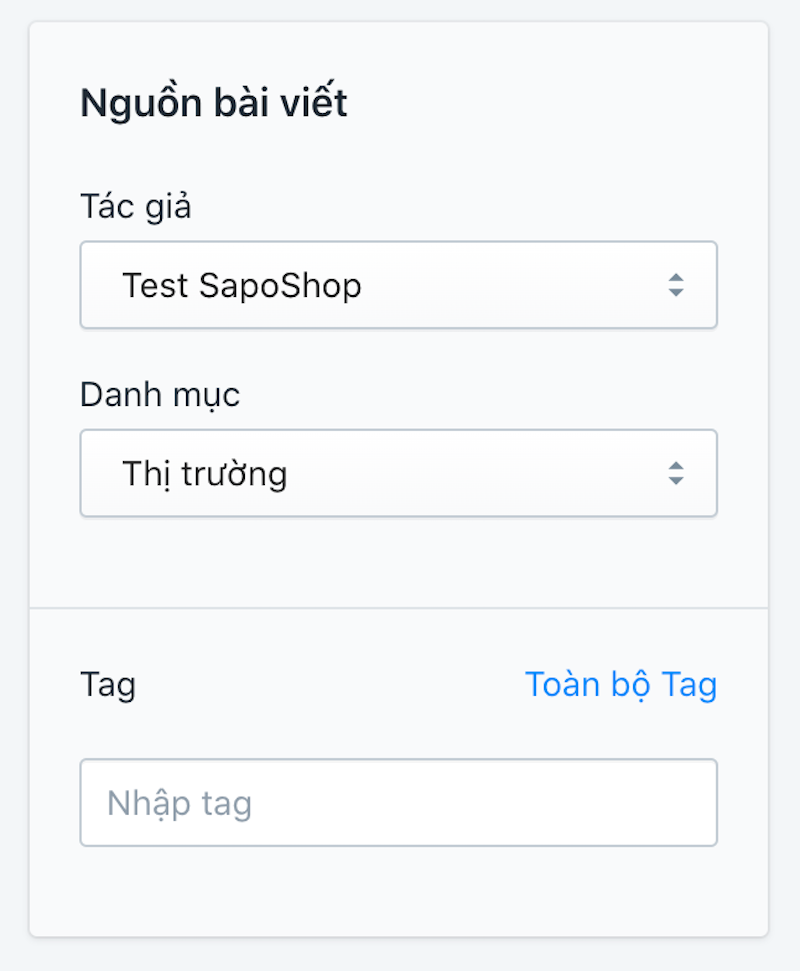
Task: Change the selected author in the dropdown
Action: click(398, 285)
